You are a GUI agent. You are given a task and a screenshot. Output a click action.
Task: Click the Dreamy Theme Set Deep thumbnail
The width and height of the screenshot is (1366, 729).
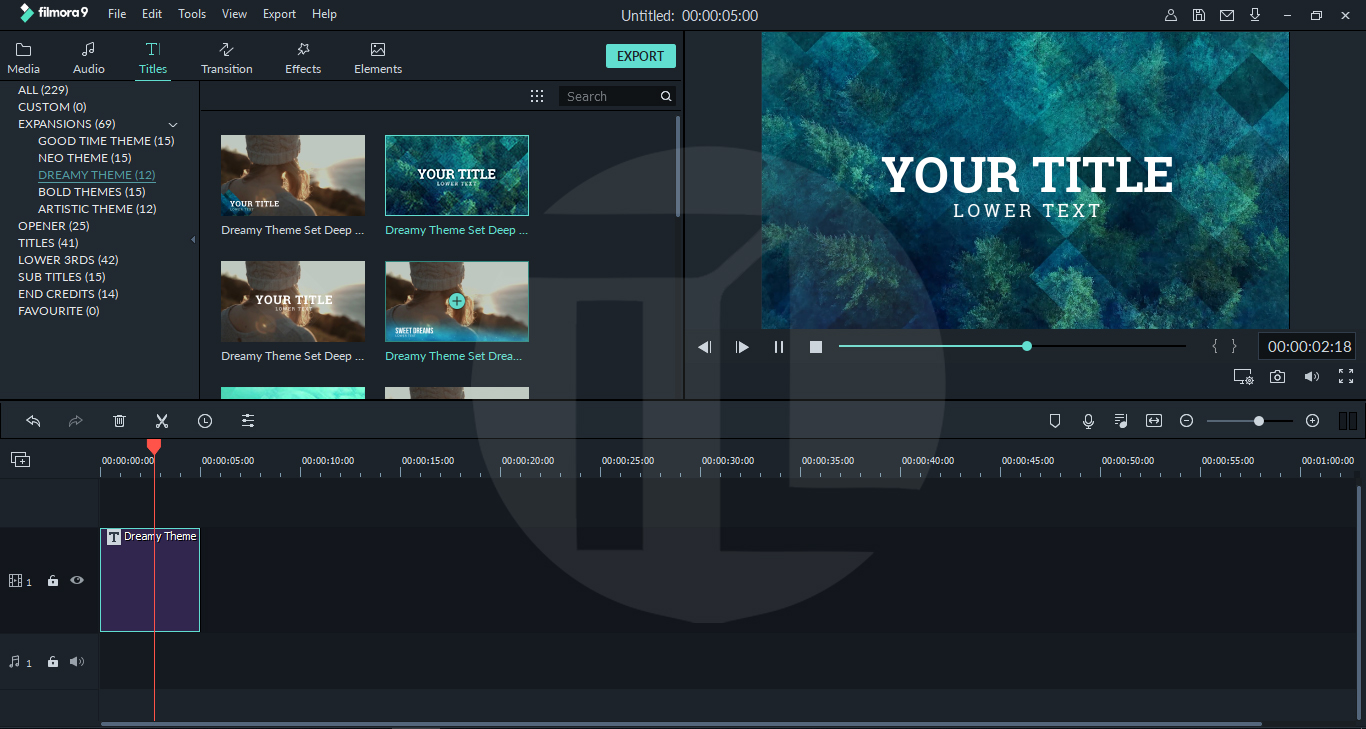click(x=292, y=175)
